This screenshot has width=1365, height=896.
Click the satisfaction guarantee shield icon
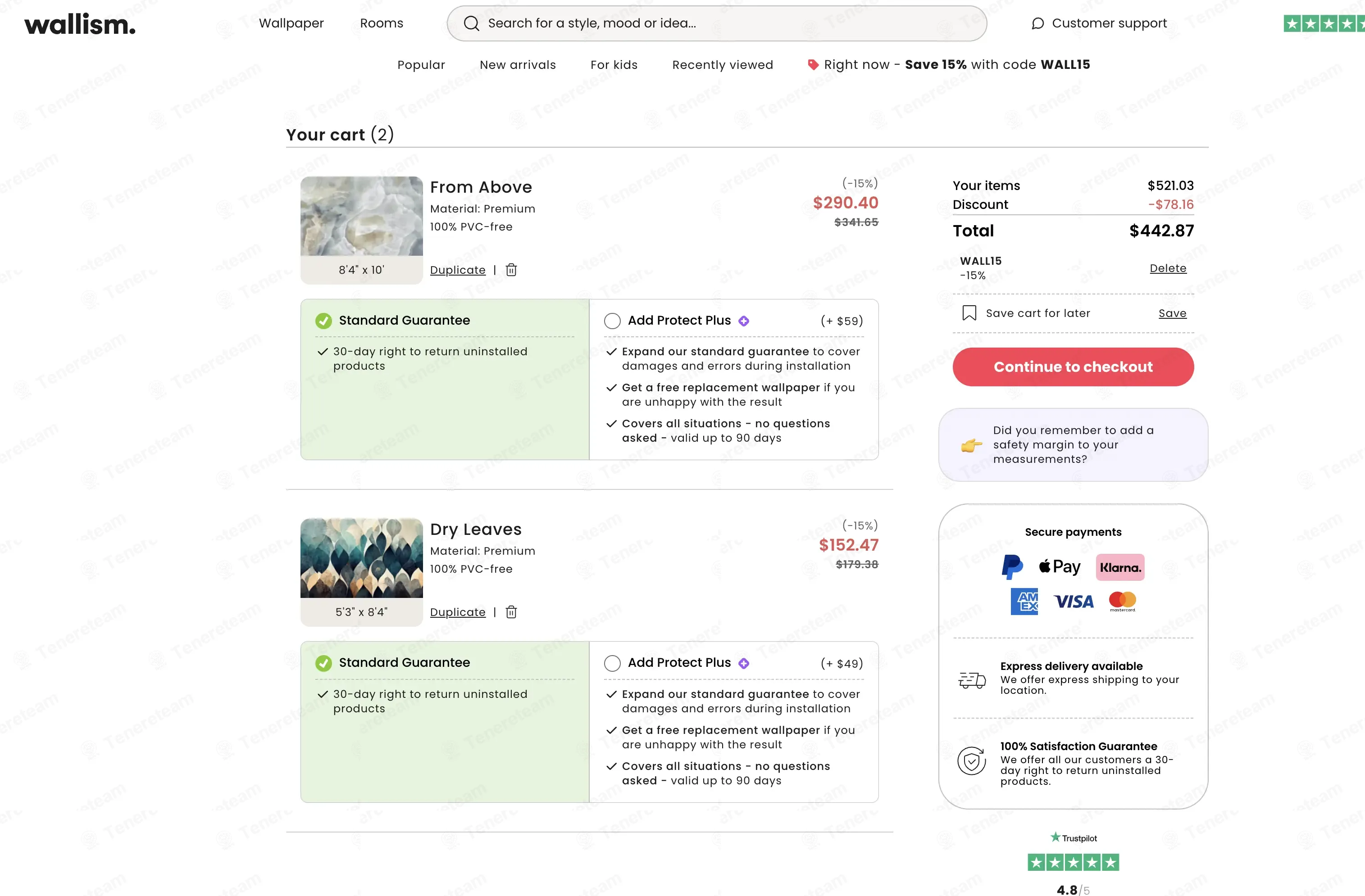(972, 761)
